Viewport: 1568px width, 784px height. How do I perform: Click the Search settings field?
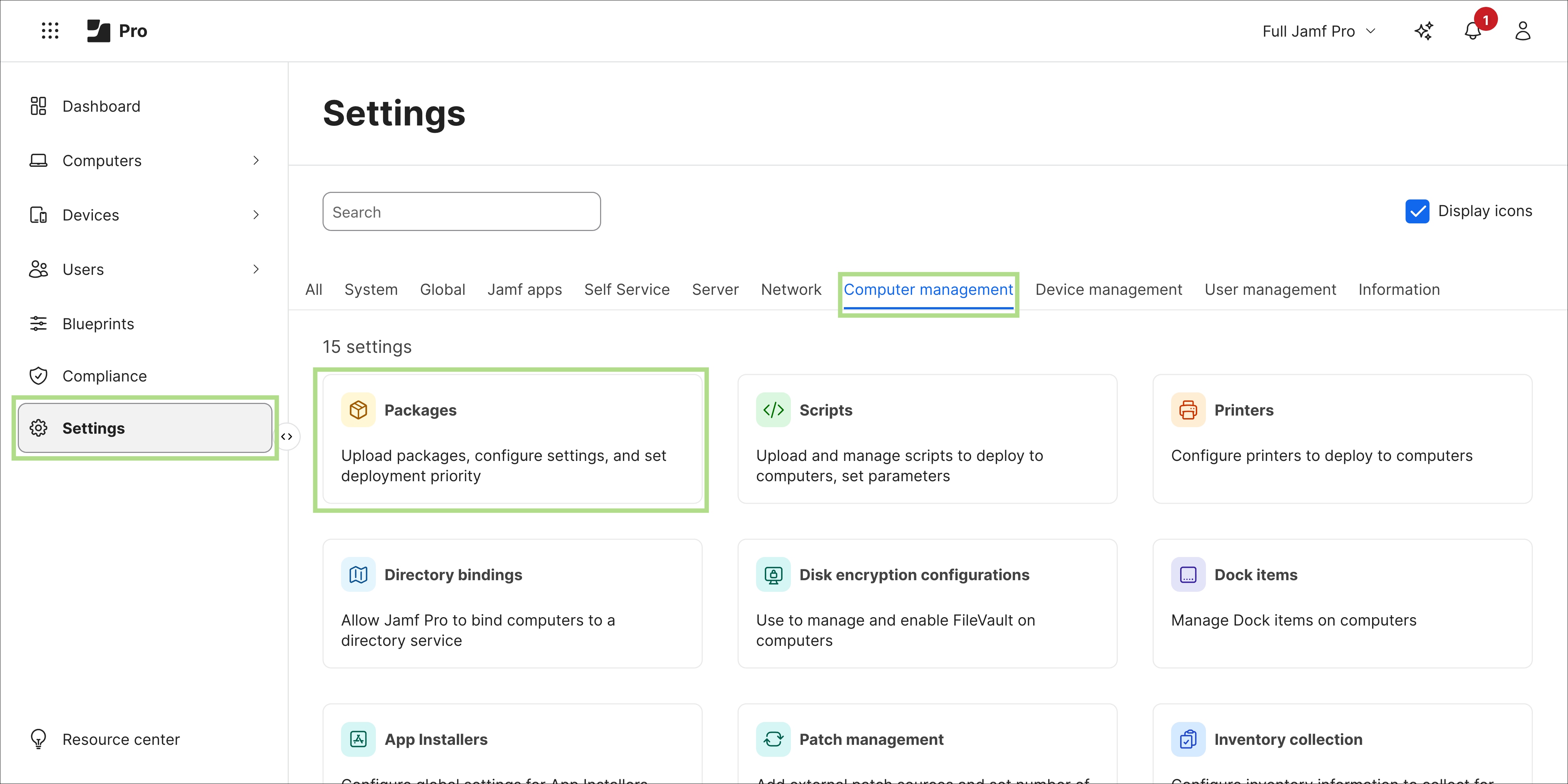(461, 212)
